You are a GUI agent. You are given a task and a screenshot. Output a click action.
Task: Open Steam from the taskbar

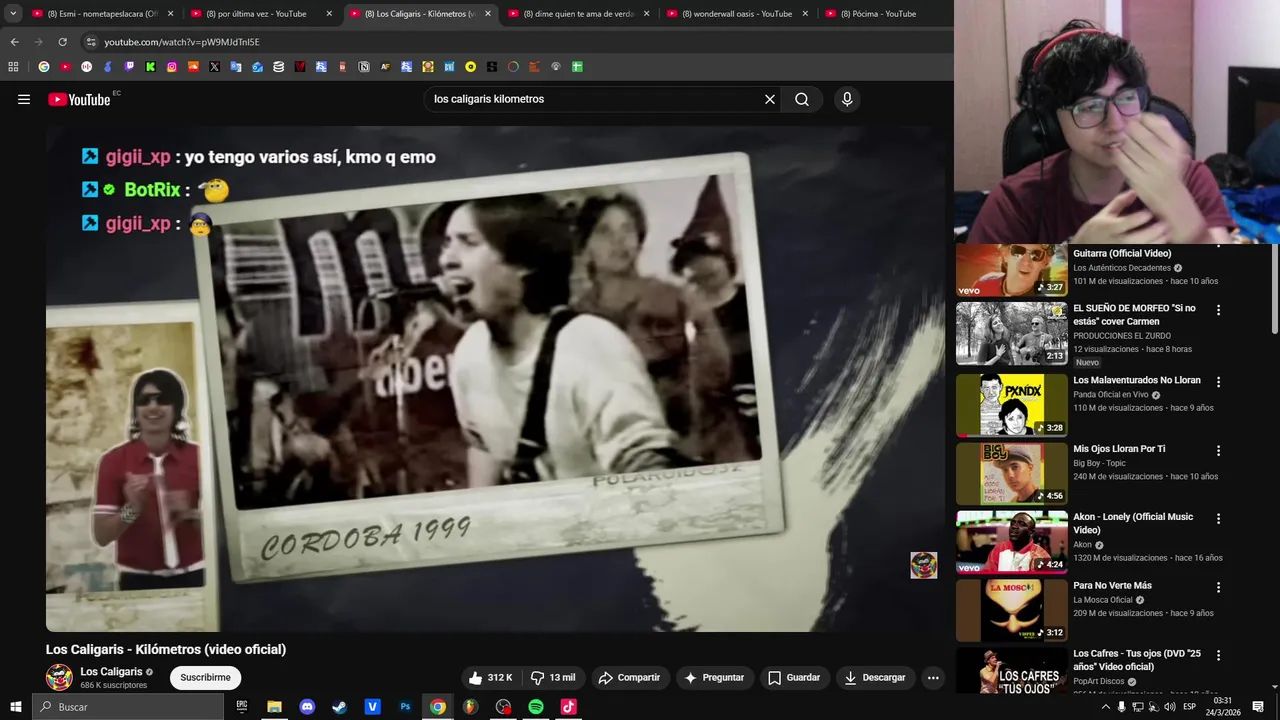coord(340,707)
